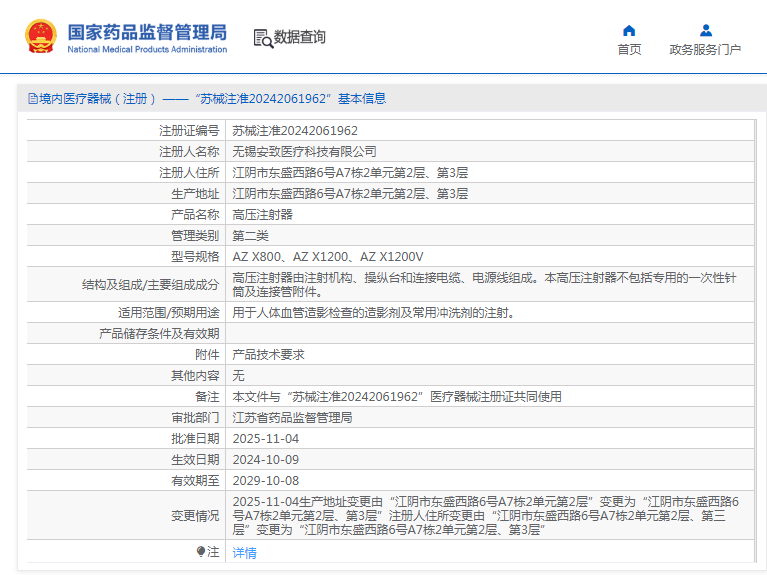Click National Medical Products Administration English subtitle
This screenshot has width=767, height=575.
pyautogui.click(x=147, y=50)
